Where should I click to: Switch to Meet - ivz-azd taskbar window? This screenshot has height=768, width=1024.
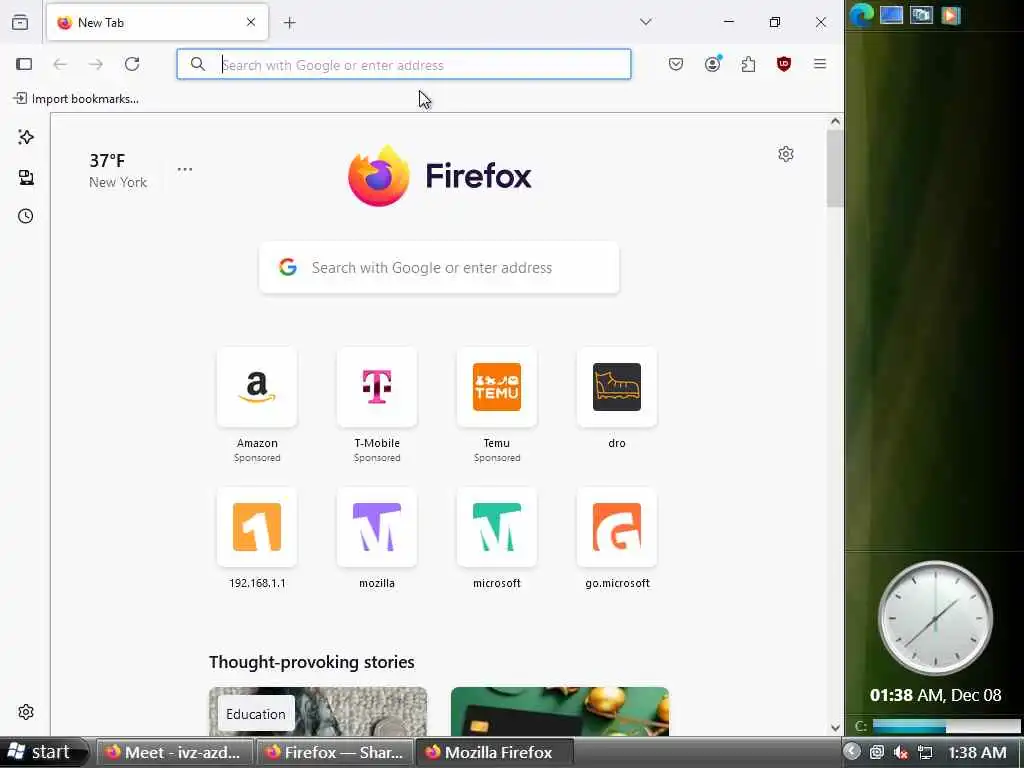[174, 752]
